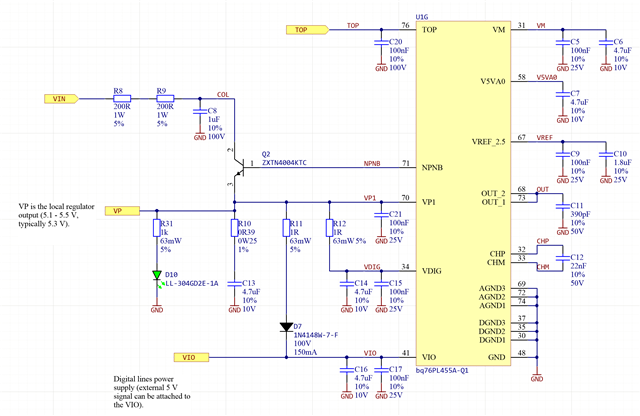
Task: Click the OUT_2 pin name
Action: pyautogui.click(x=493, y=194)
